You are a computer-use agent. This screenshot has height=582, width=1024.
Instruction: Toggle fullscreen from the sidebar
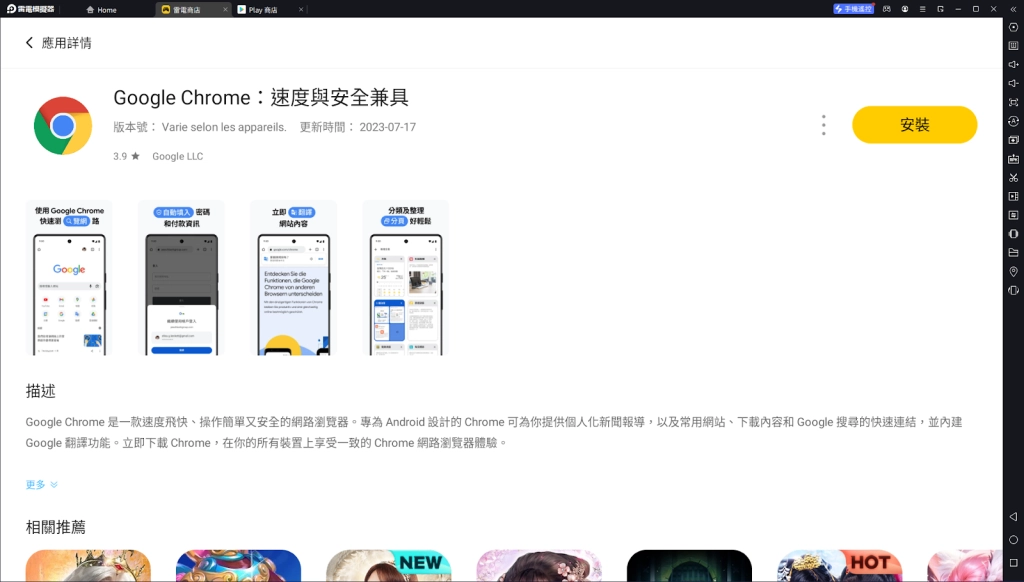1014,103
